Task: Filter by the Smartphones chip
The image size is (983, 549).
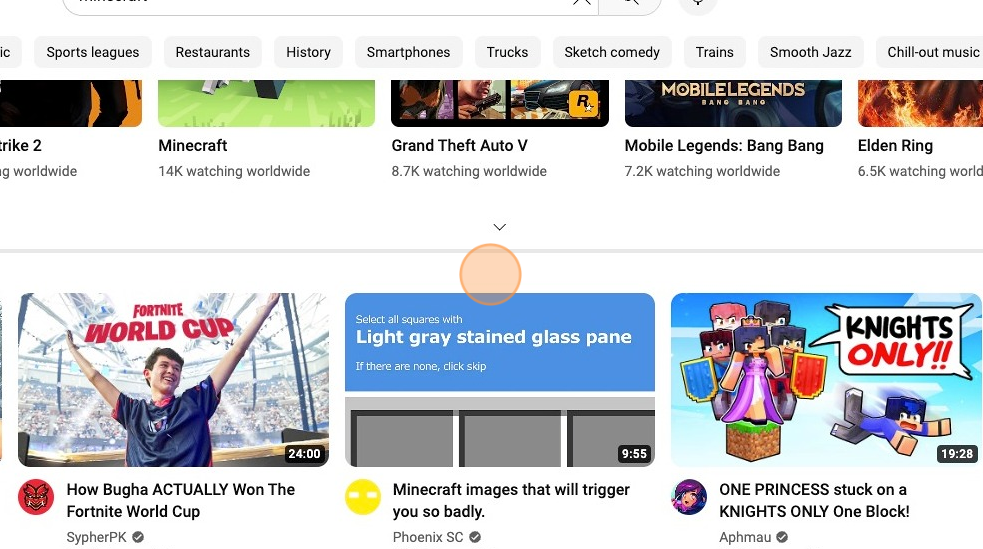Action: (x=408, y=52)
